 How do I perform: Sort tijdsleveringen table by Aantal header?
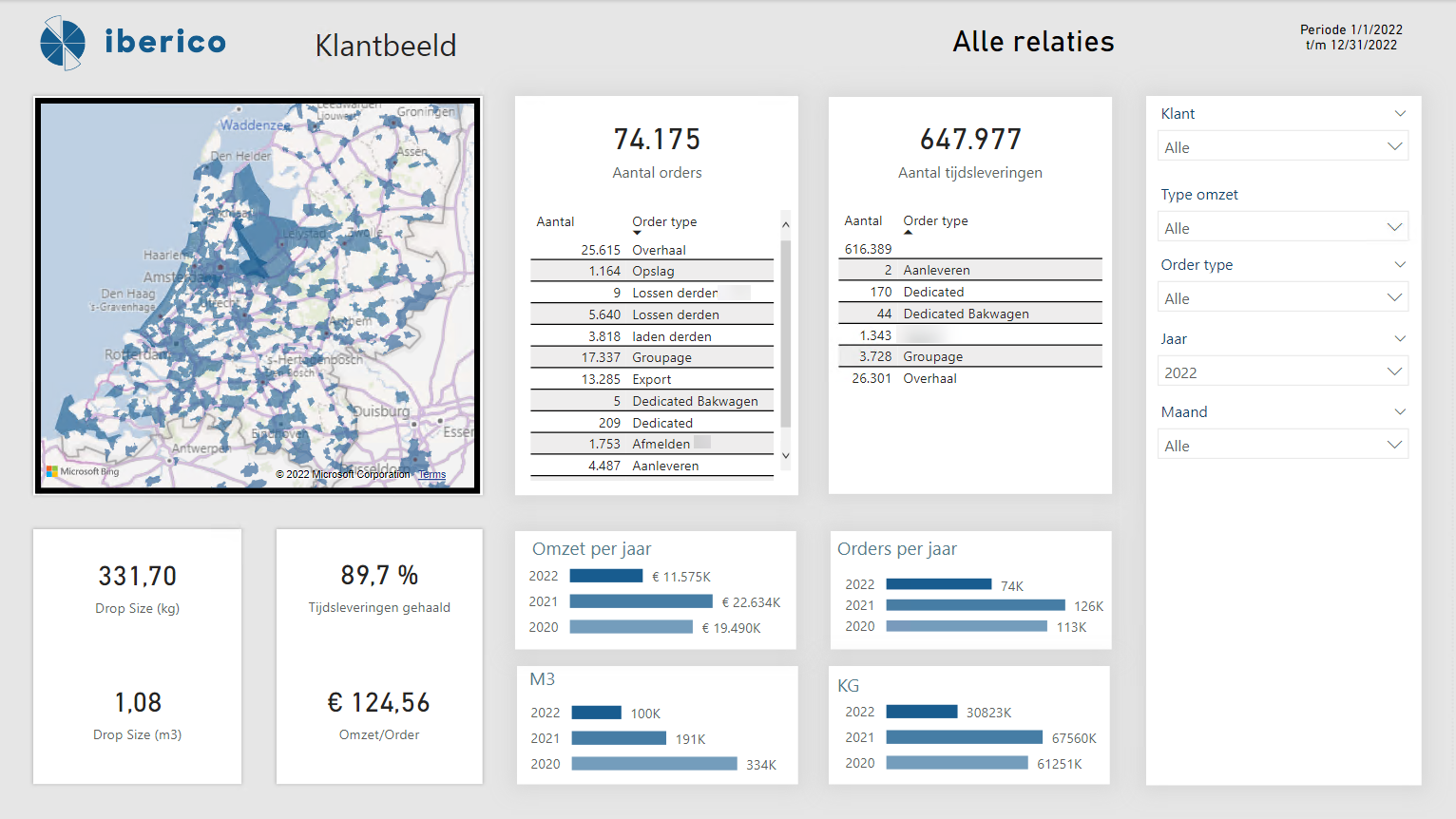click(x=863, y=220)
